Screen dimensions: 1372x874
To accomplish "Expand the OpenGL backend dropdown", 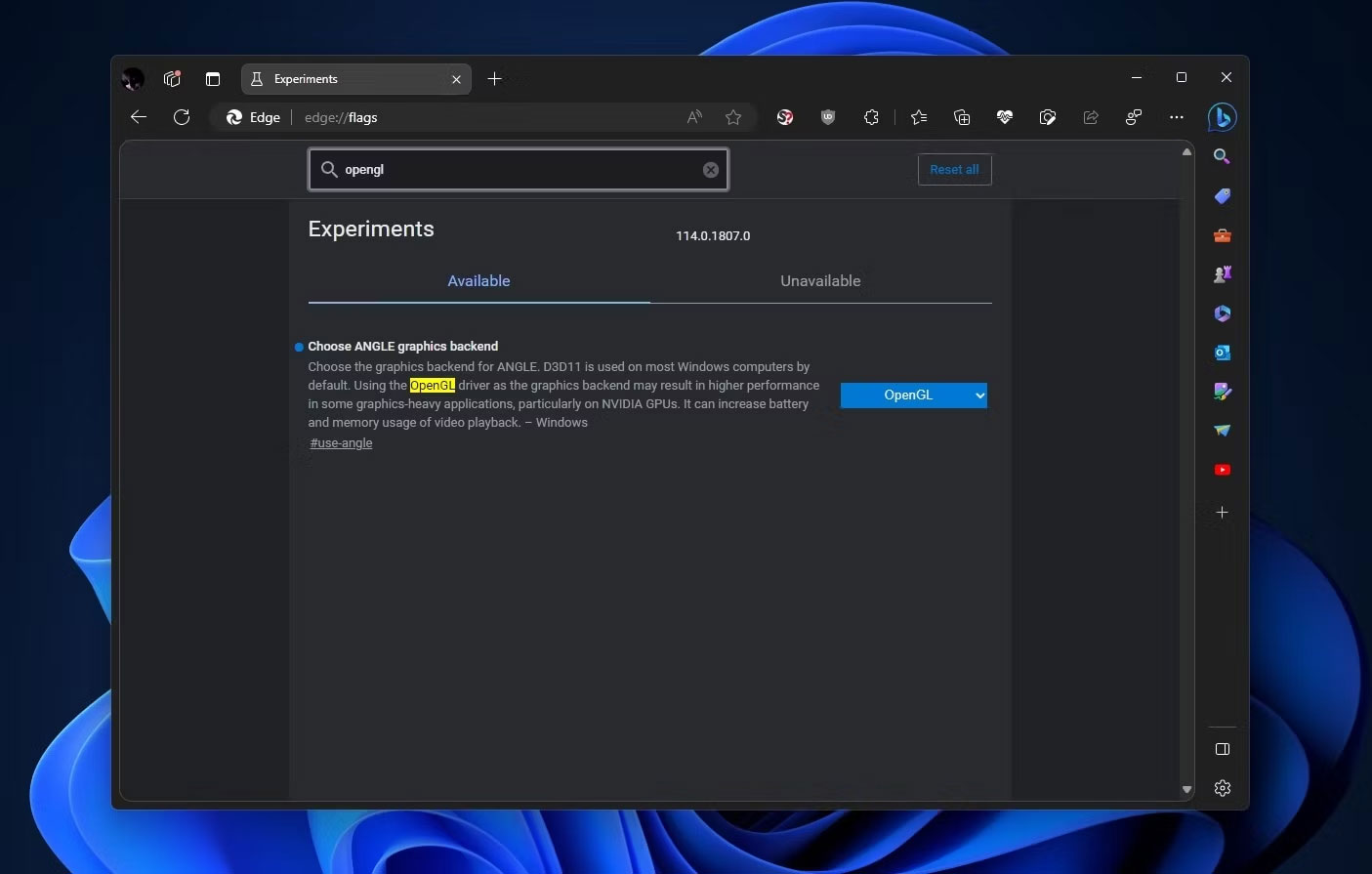I will tap(913, 395).
